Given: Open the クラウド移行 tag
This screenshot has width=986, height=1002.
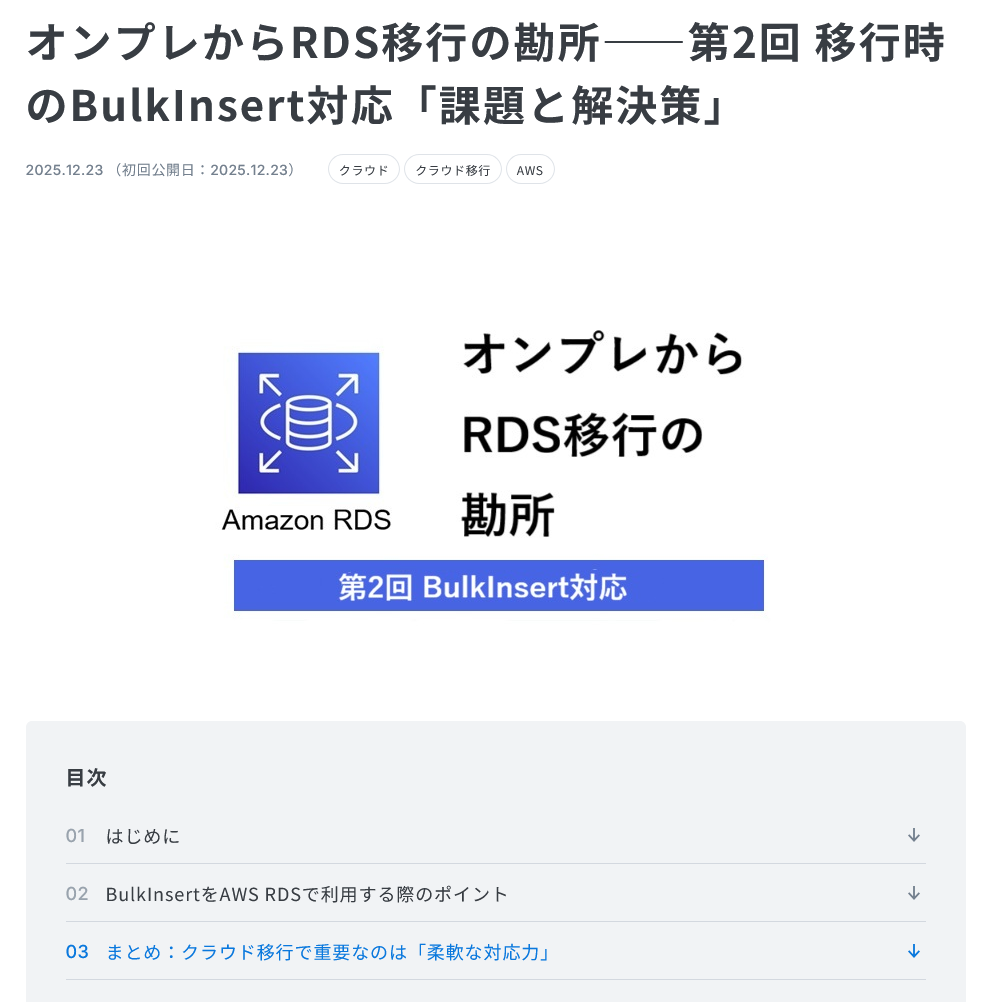Looking at the screenshot, I should click(452, 170).
